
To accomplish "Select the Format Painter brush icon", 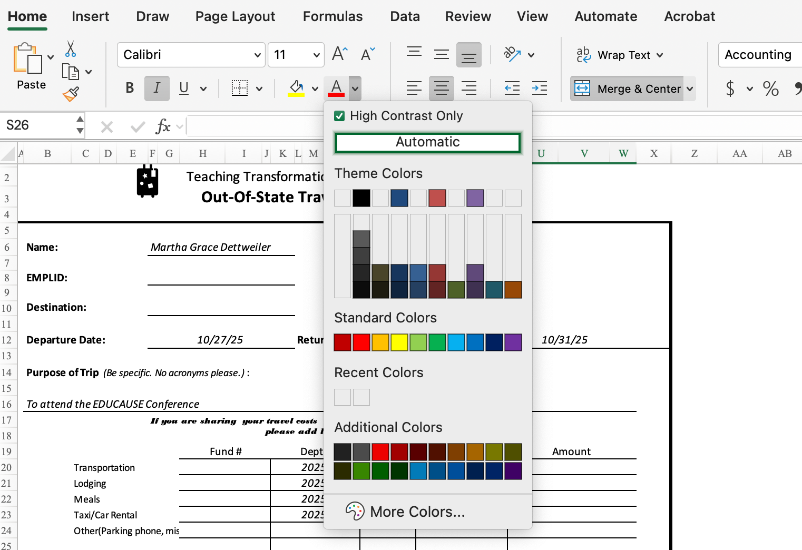I will (71, 94).
